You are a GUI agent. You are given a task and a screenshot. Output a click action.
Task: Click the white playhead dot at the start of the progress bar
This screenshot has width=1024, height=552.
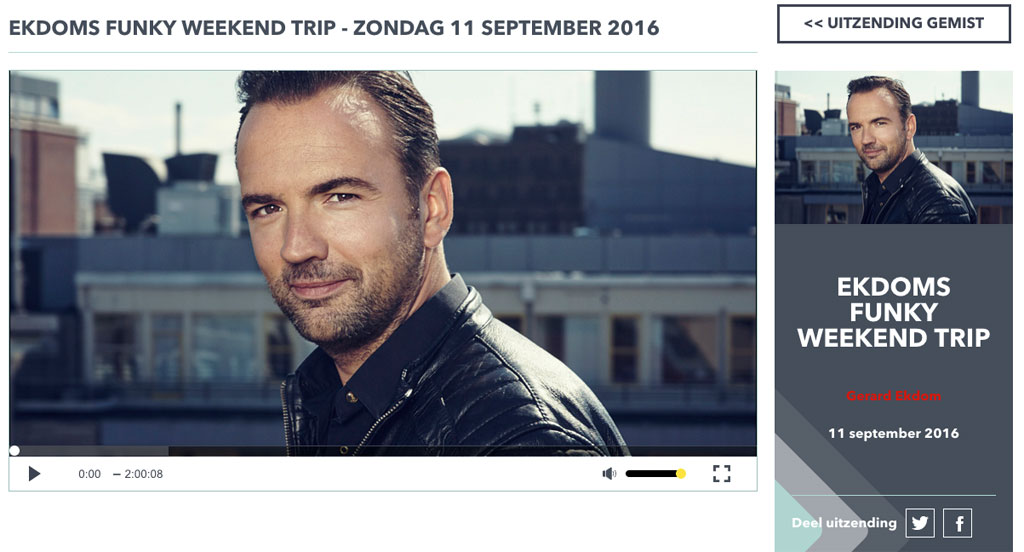point(14,451)
